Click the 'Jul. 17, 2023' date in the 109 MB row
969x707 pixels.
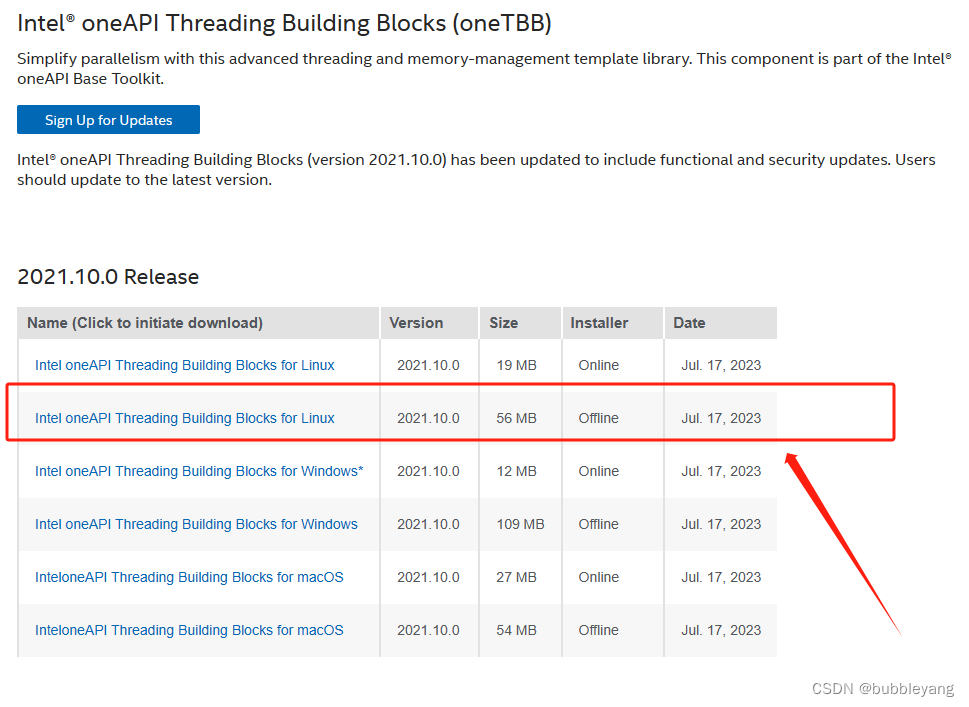(721, 524)
